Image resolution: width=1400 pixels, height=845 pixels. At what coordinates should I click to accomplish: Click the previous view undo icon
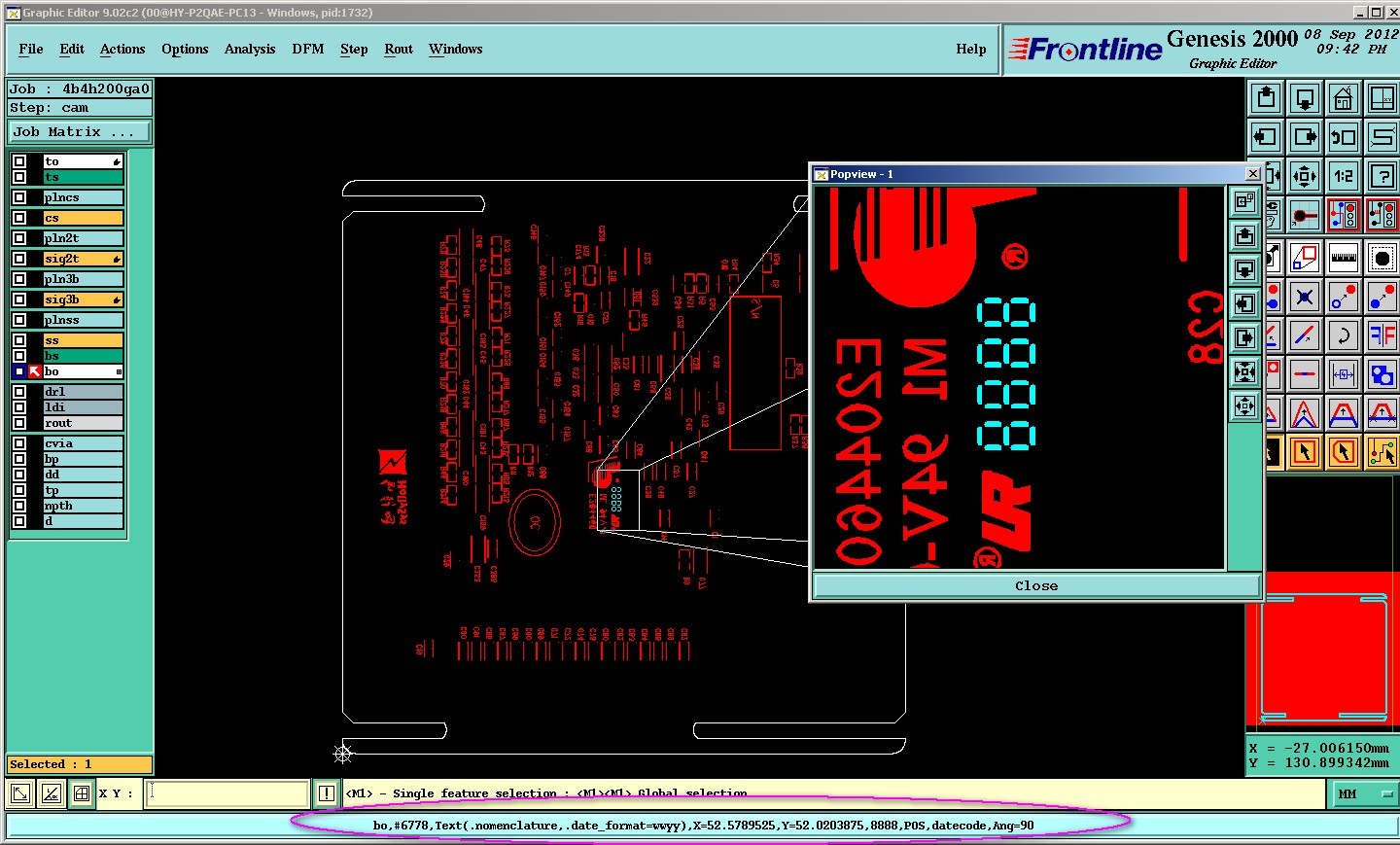(x=1344, y=137)
